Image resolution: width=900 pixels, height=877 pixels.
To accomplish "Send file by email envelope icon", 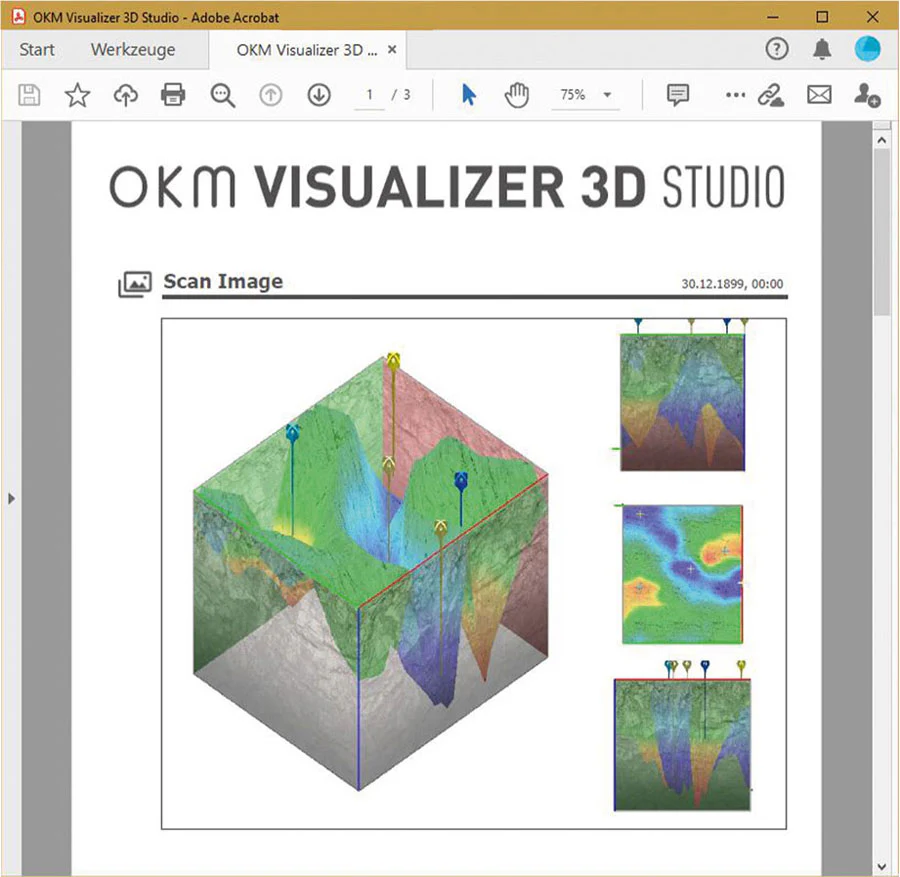I will [x=819, y=95].
